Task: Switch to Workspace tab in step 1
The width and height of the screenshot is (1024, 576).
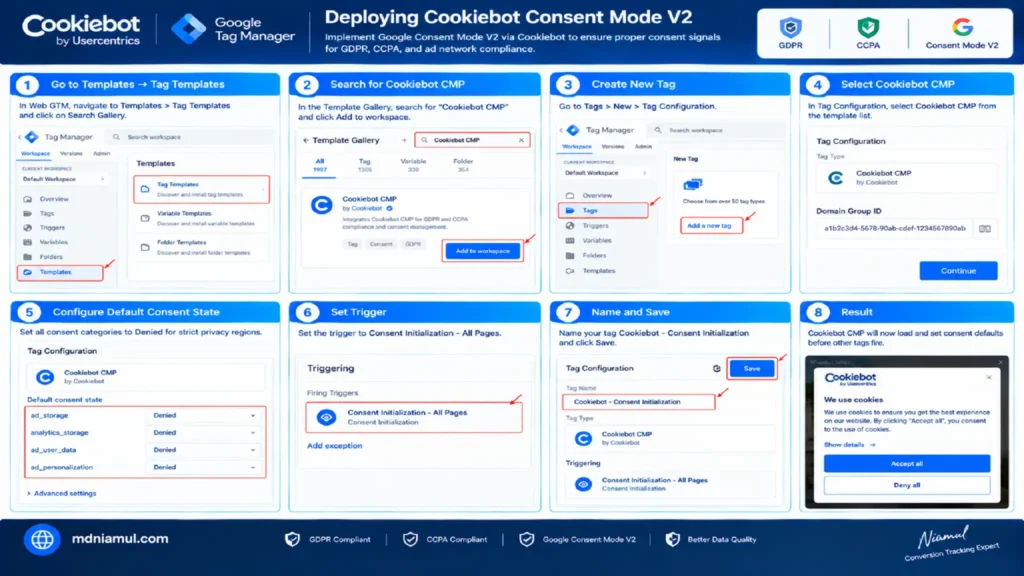Action: [35, 154]
